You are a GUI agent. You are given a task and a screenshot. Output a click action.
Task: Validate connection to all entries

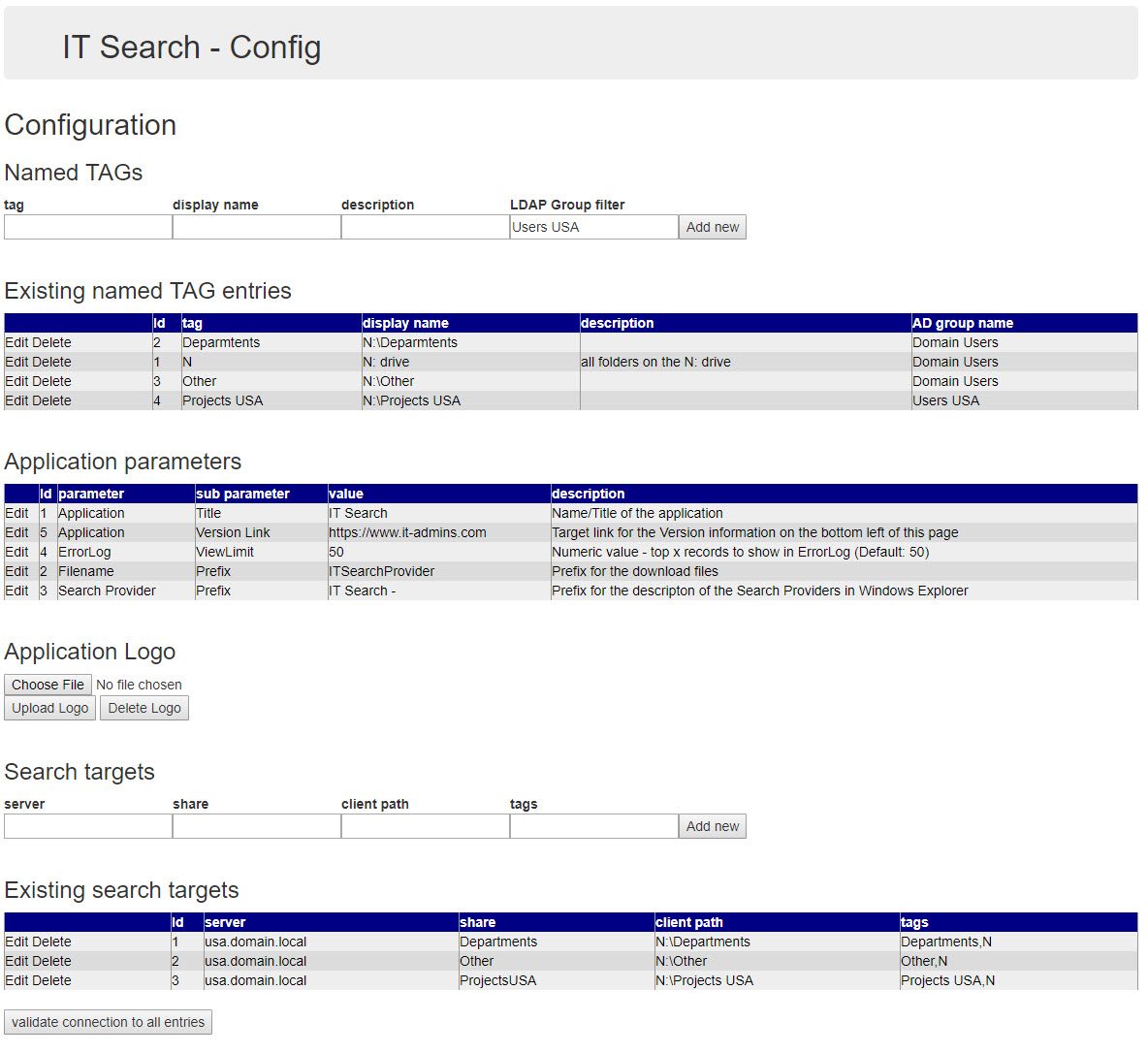(x=108, y=1022)
